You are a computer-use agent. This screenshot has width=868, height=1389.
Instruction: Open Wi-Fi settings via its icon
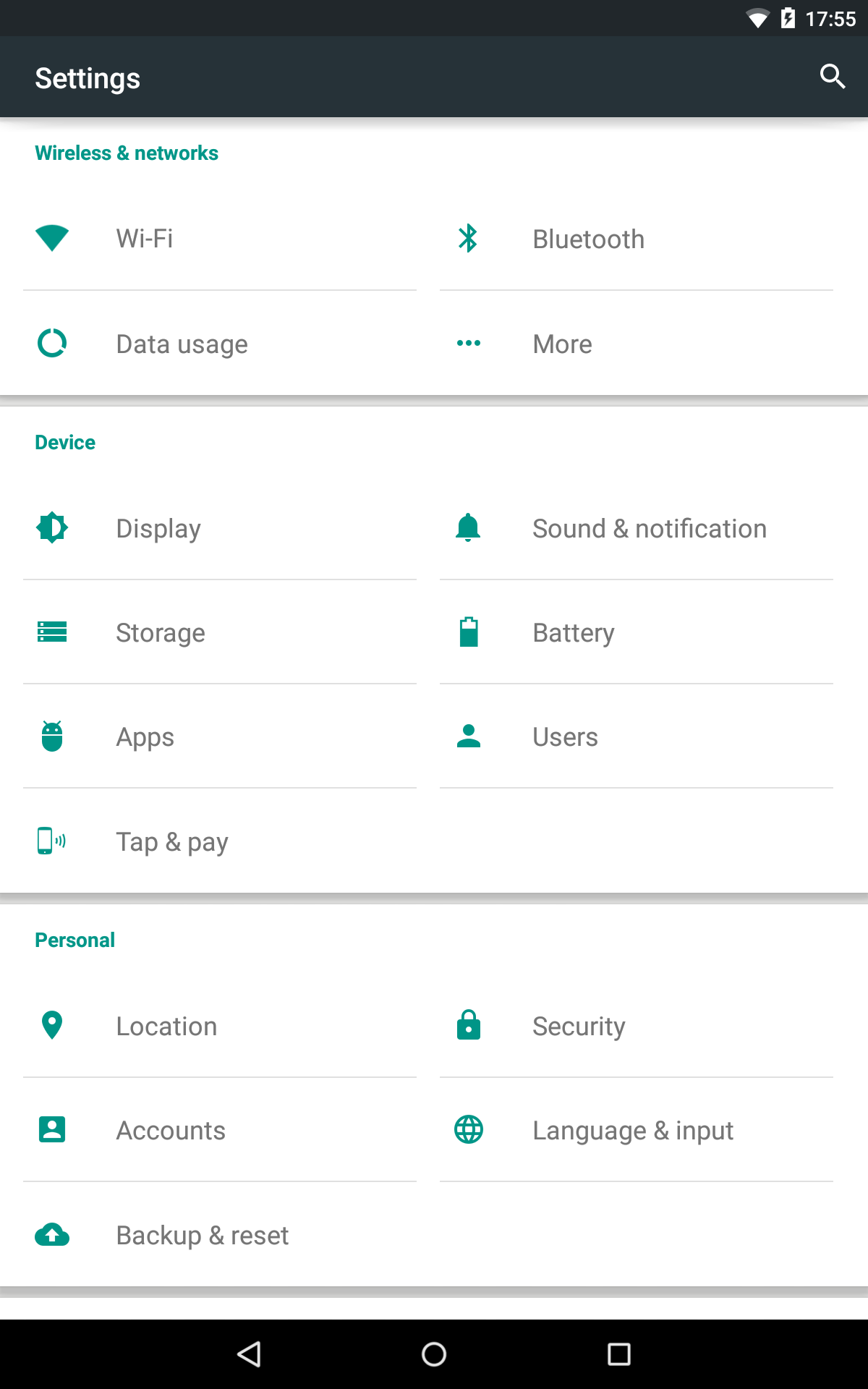52,238
